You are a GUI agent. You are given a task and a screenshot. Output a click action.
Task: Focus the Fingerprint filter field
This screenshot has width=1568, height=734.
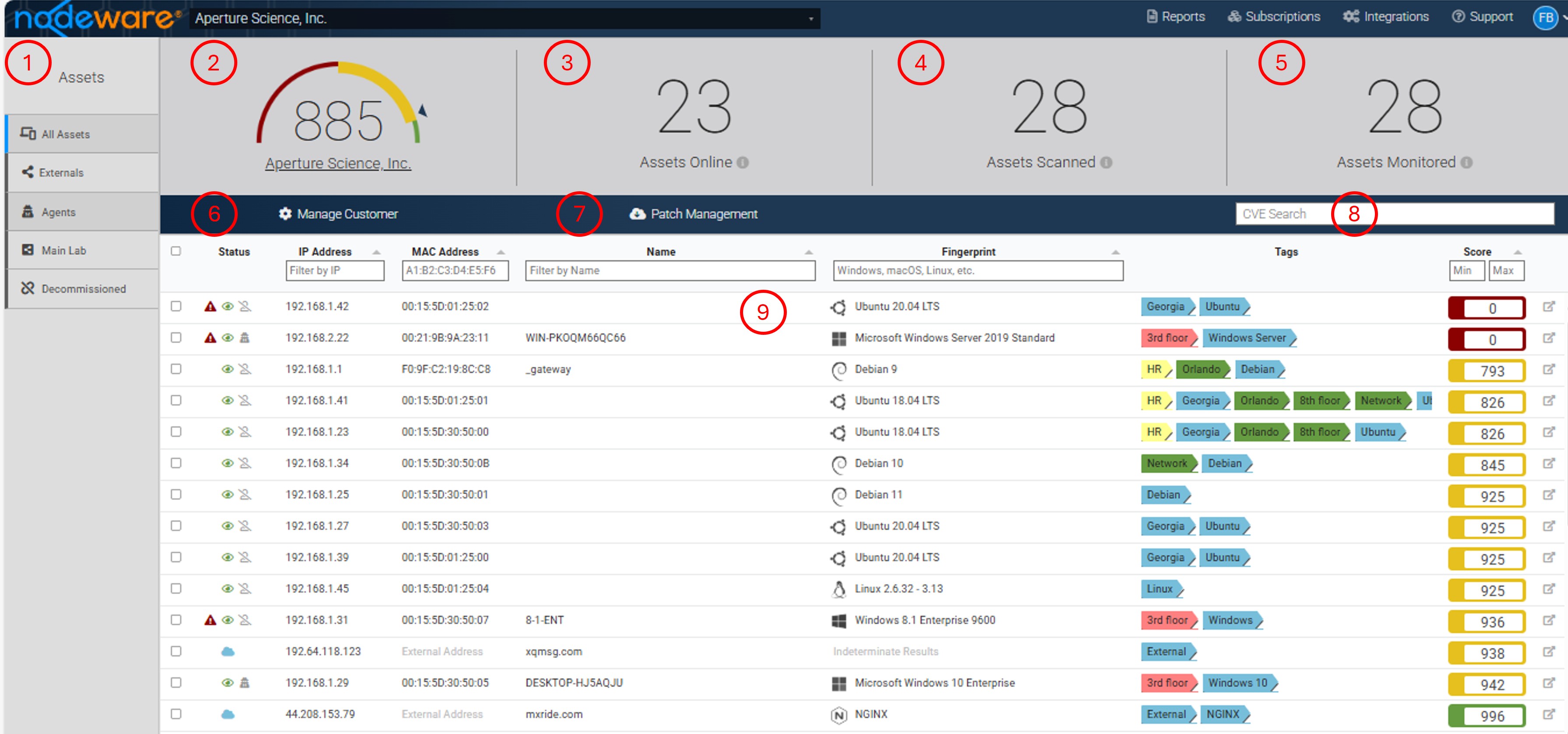pos(978,270)
